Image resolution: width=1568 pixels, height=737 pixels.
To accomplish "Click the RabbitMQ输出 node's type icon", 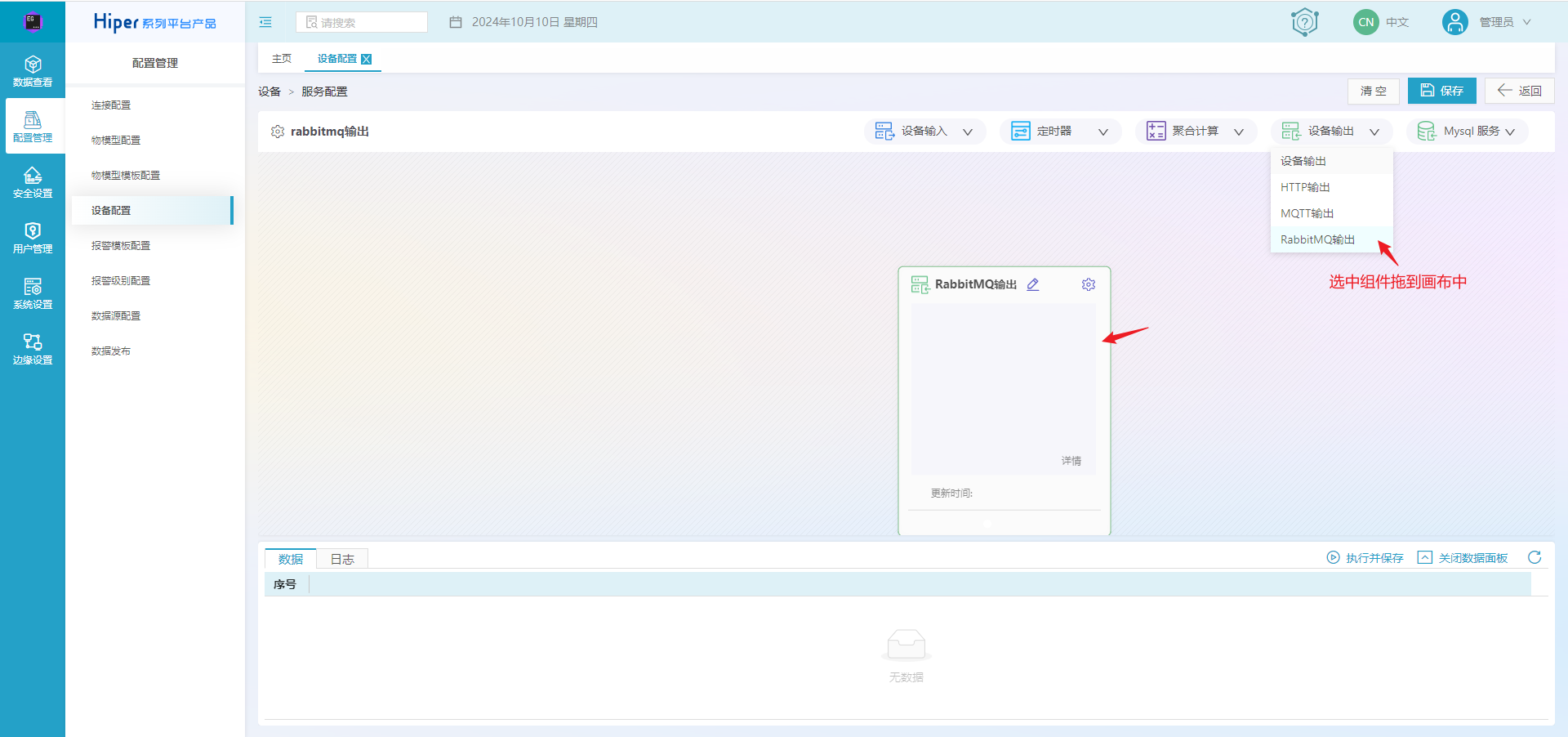I will pos(920,284).
